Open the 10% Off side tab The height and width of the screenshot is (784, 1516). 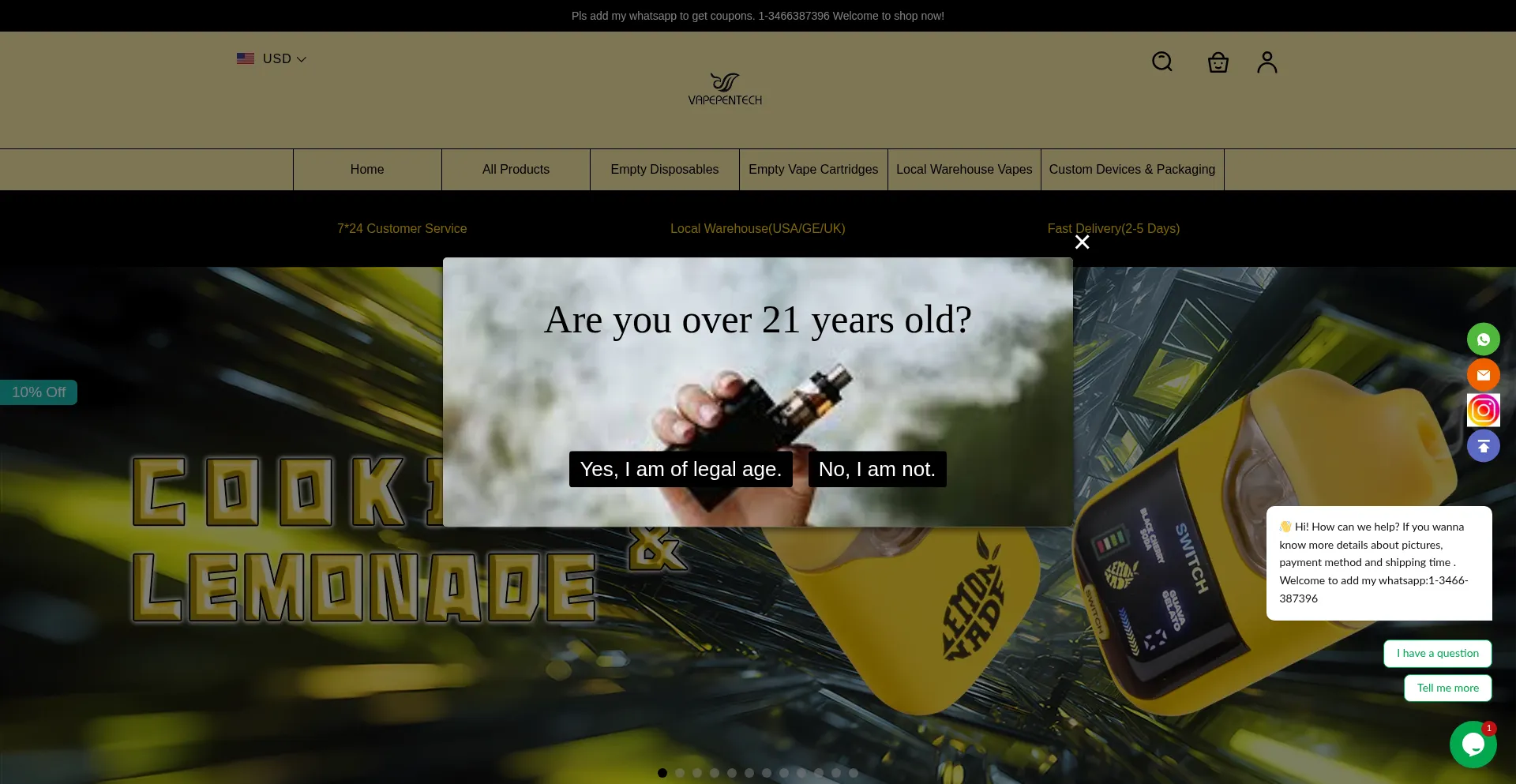click(x=39, y=392)
